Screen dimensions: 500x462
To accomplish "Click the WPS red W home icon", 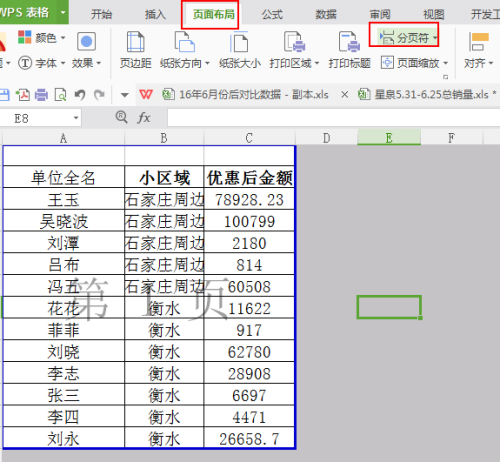I will [x=146, y=95].
